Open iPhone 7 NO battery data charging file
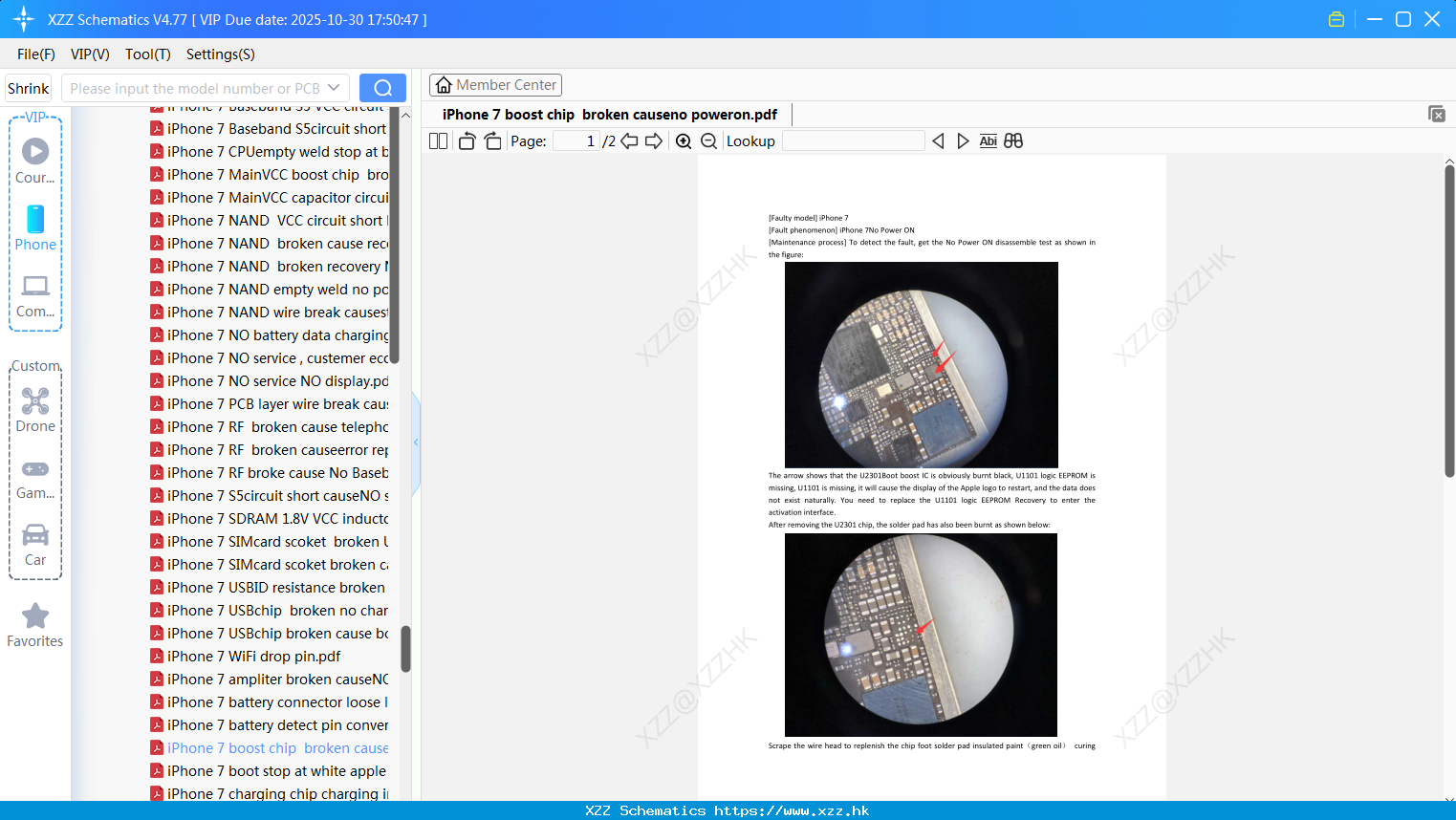The height and width of the screenshot is (820, 1456). click(x=269, y=335)
